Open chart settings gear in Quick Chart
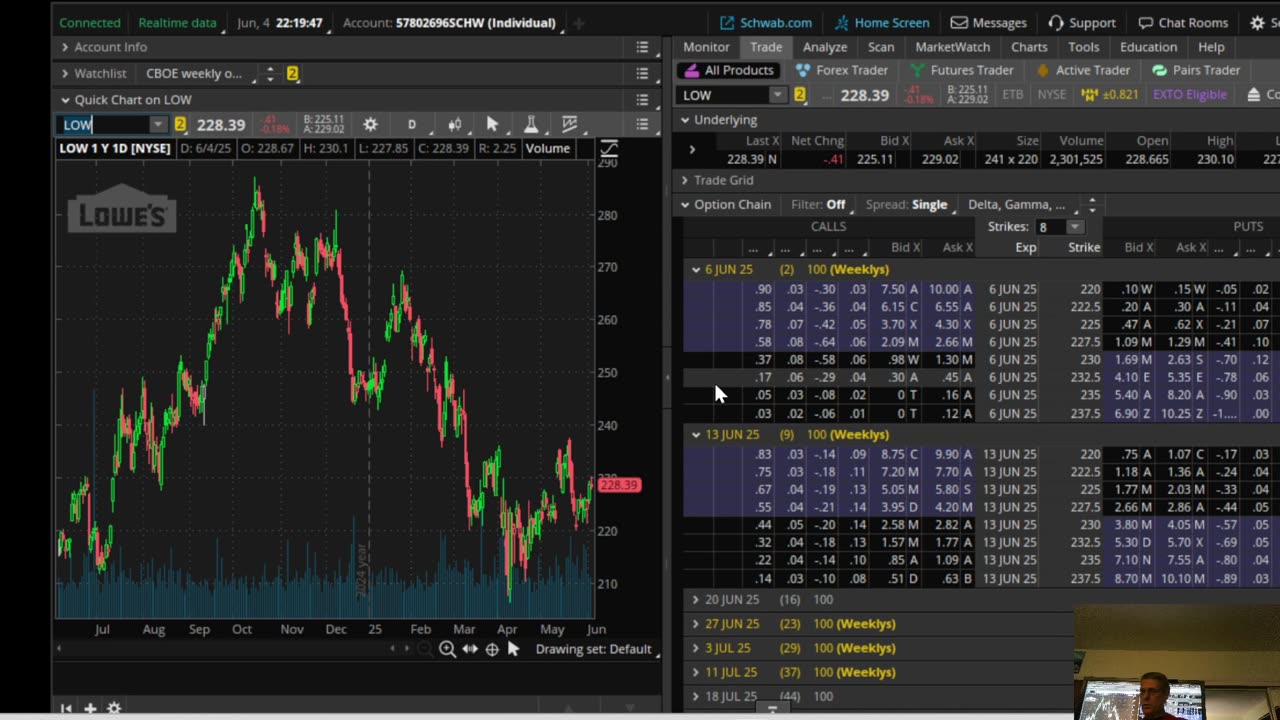 (x=370, y=124)
